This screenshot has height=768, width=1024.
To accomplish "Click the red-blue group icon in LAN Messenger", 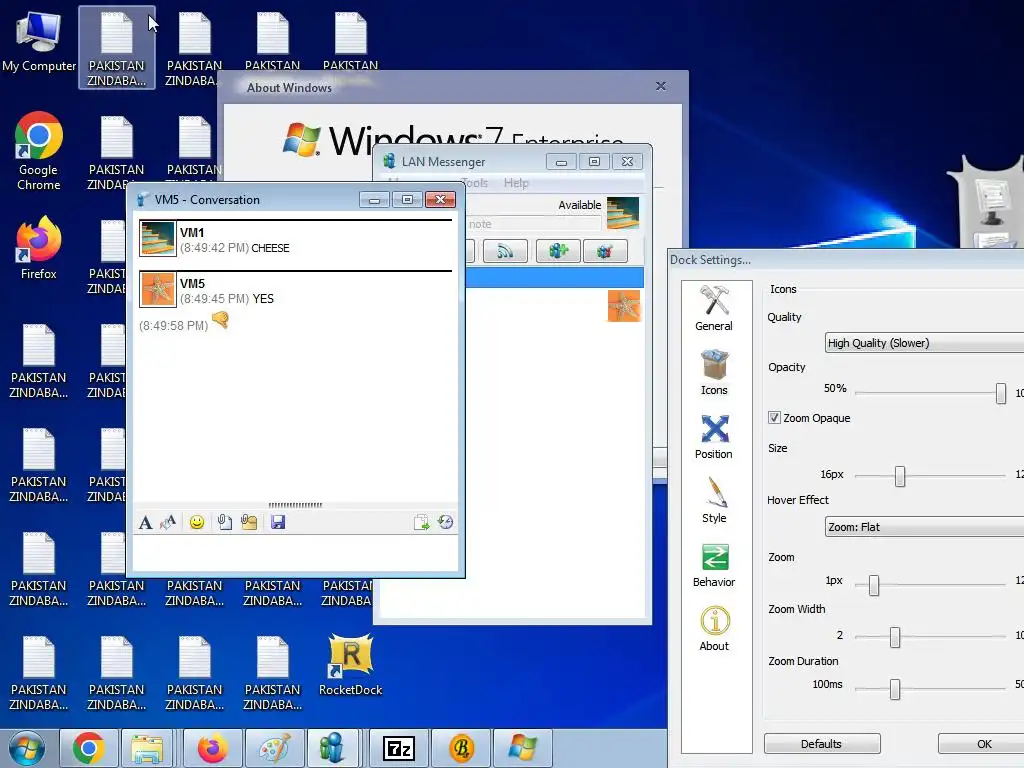I will [605, 251].
